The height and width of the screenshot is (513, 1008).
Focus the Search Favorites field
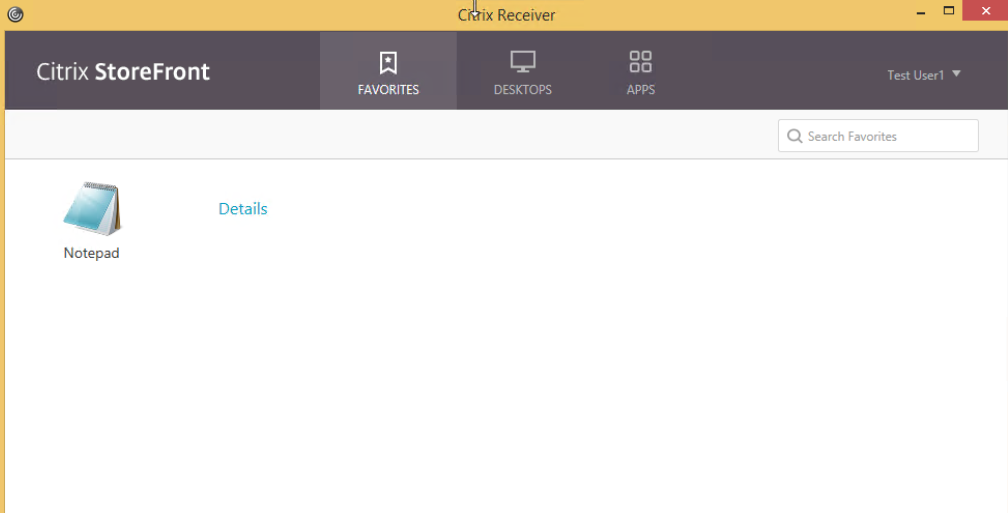point(878,136)
